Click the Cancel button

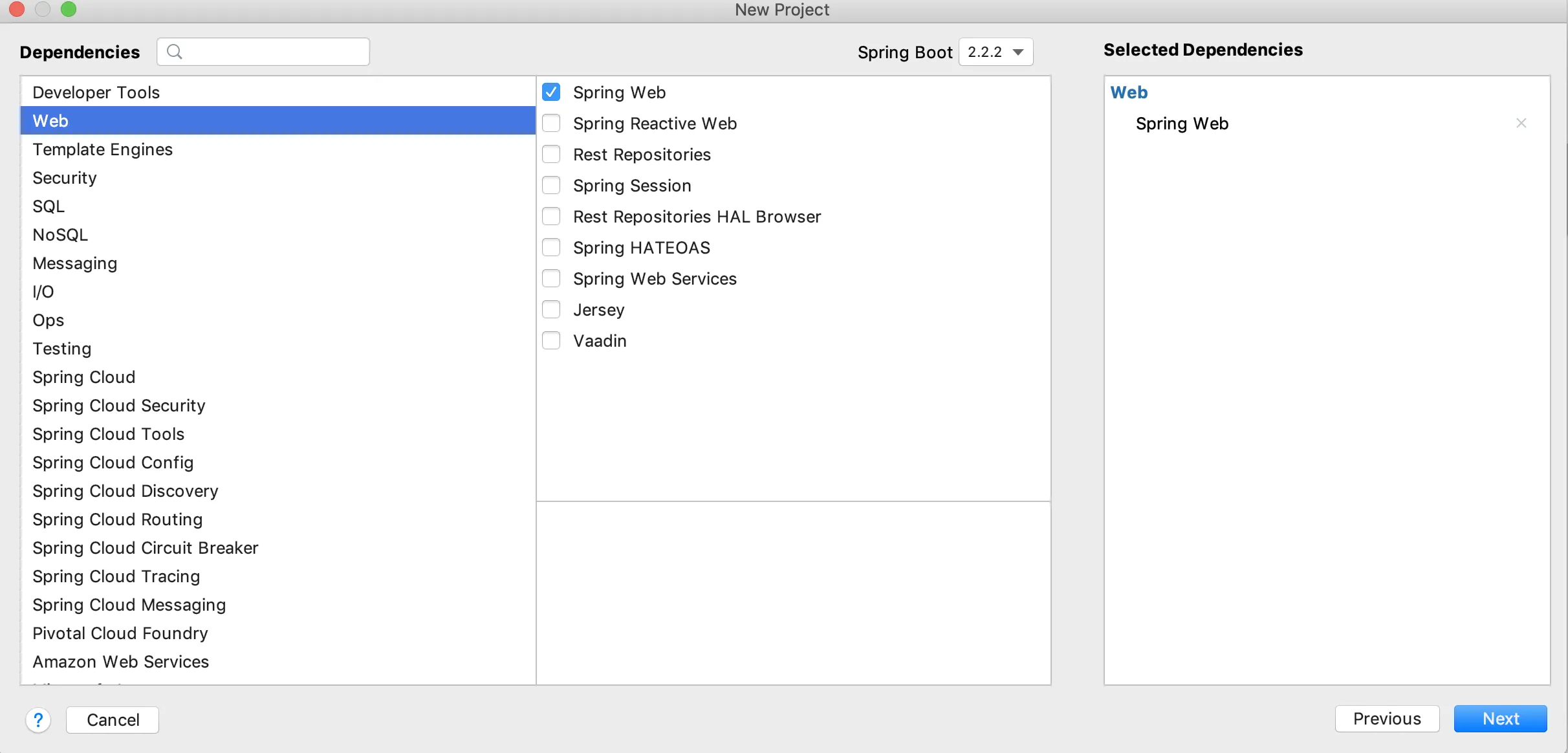coord(113,719)
